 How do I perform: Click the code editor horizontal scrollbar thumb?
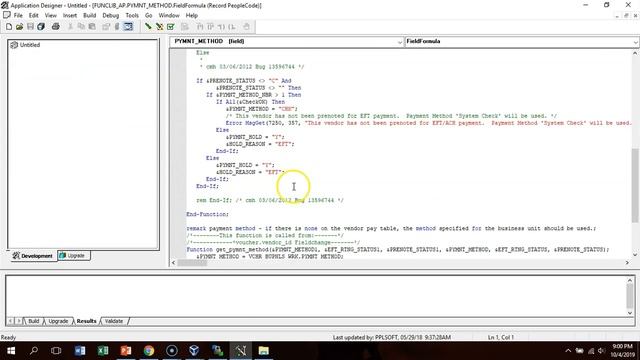pyautogui.click(x=192, y=263)
